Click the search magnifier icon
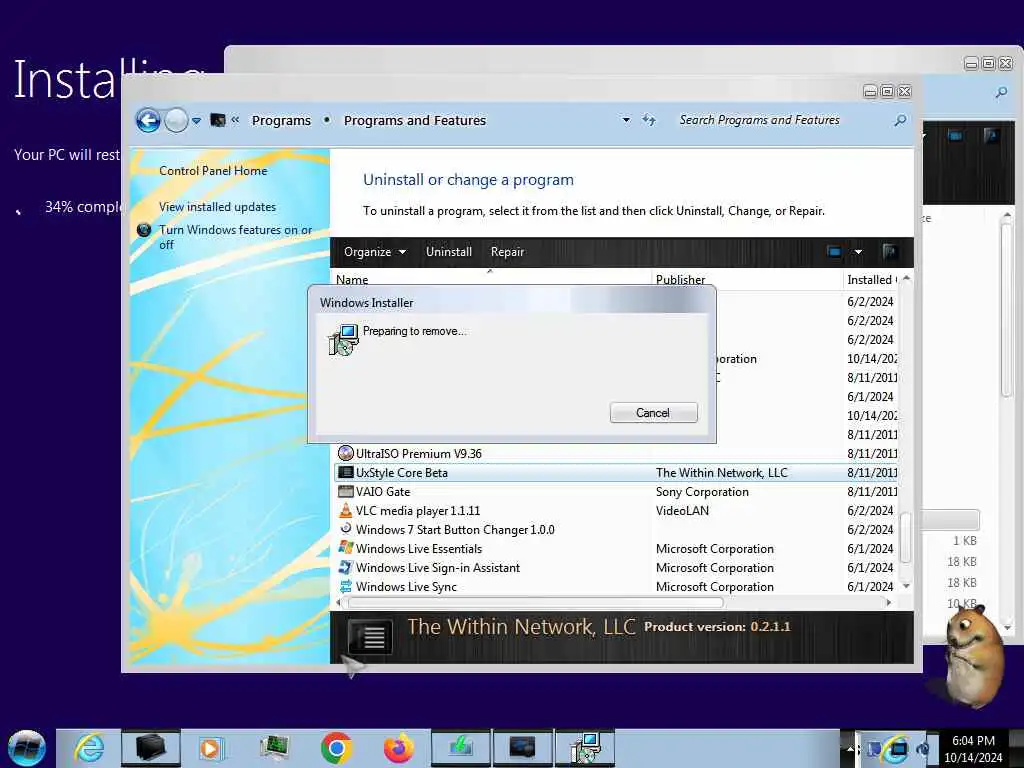The height and width of the screenshot is (768, 1024). (900, 120)
